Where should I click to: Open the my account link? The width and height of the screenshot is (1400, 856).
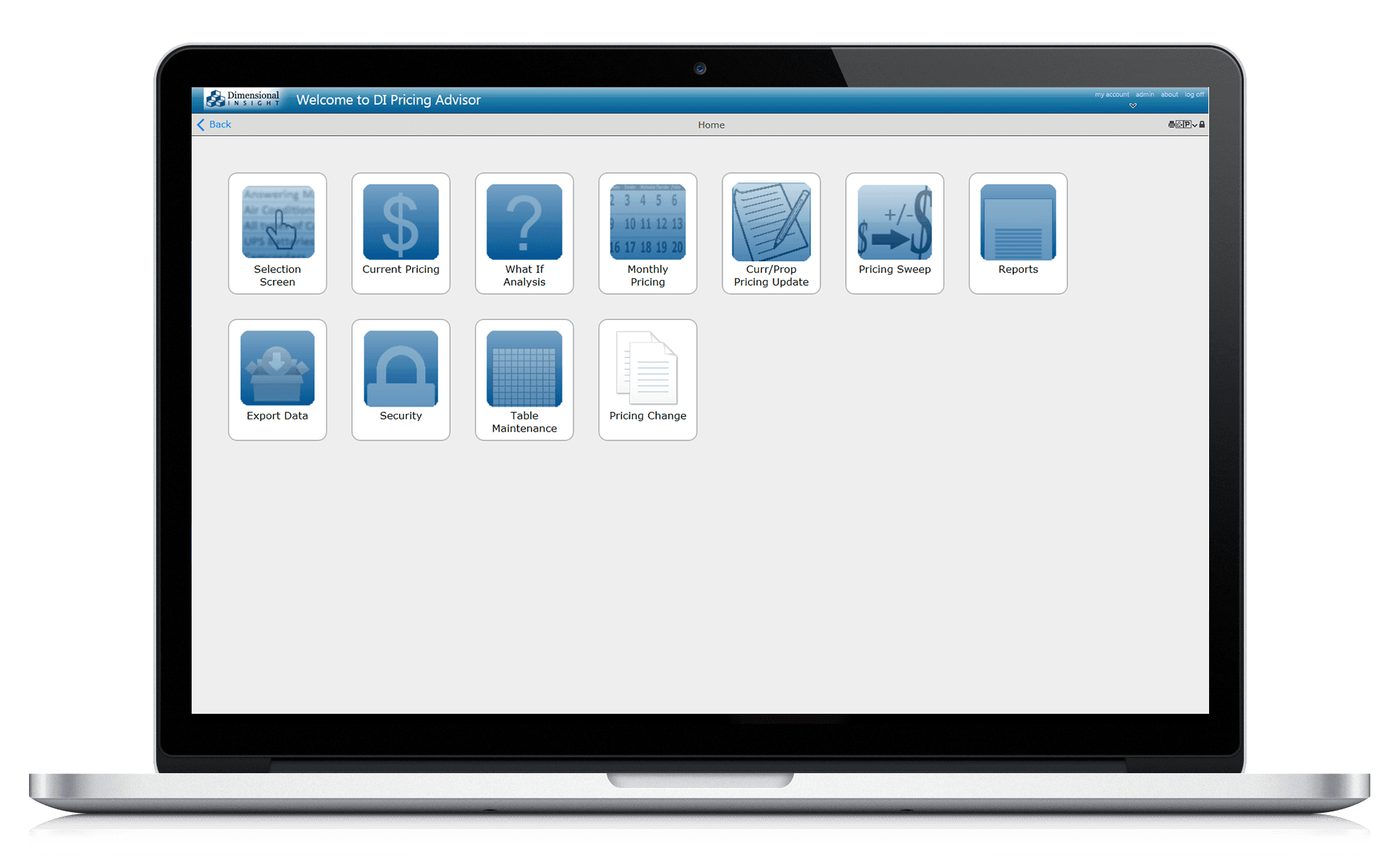[1112, 95]
